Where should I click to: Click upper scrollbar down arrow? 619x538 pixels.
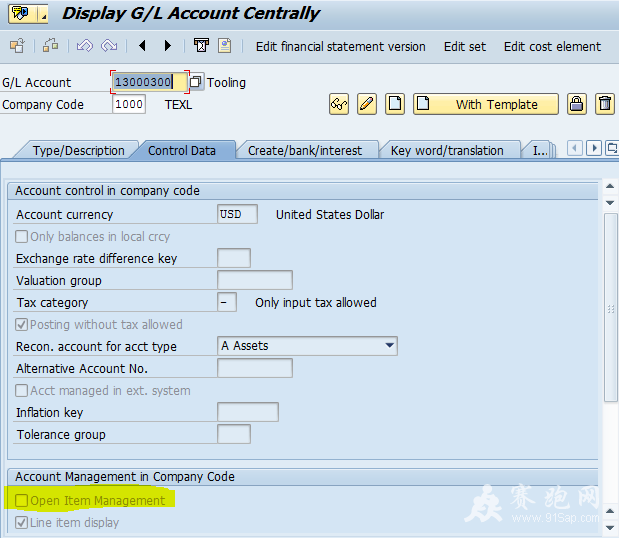click(610, 203)
